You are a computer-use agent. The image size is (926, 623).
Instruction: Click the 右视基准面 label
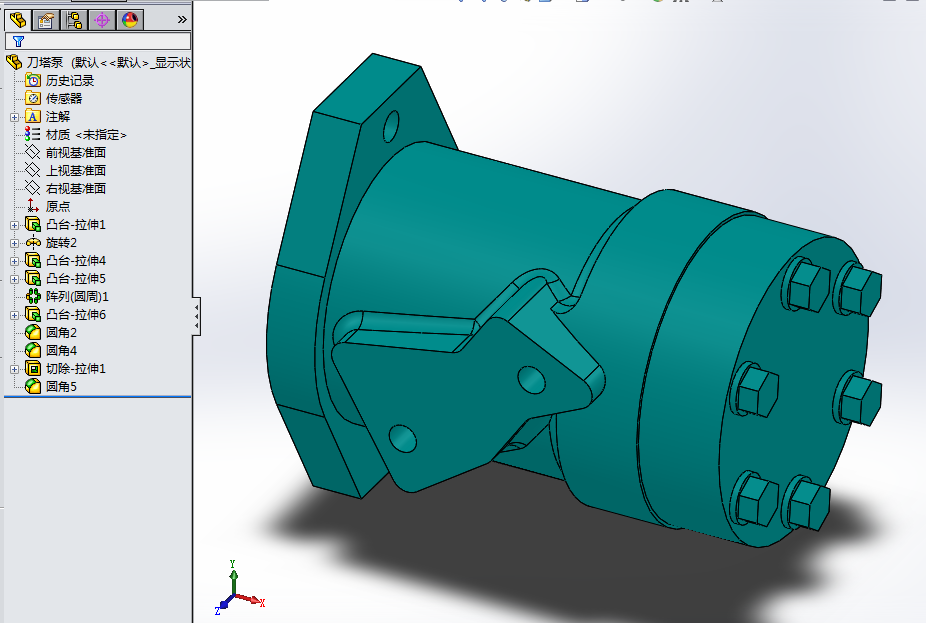click(76, 188)
